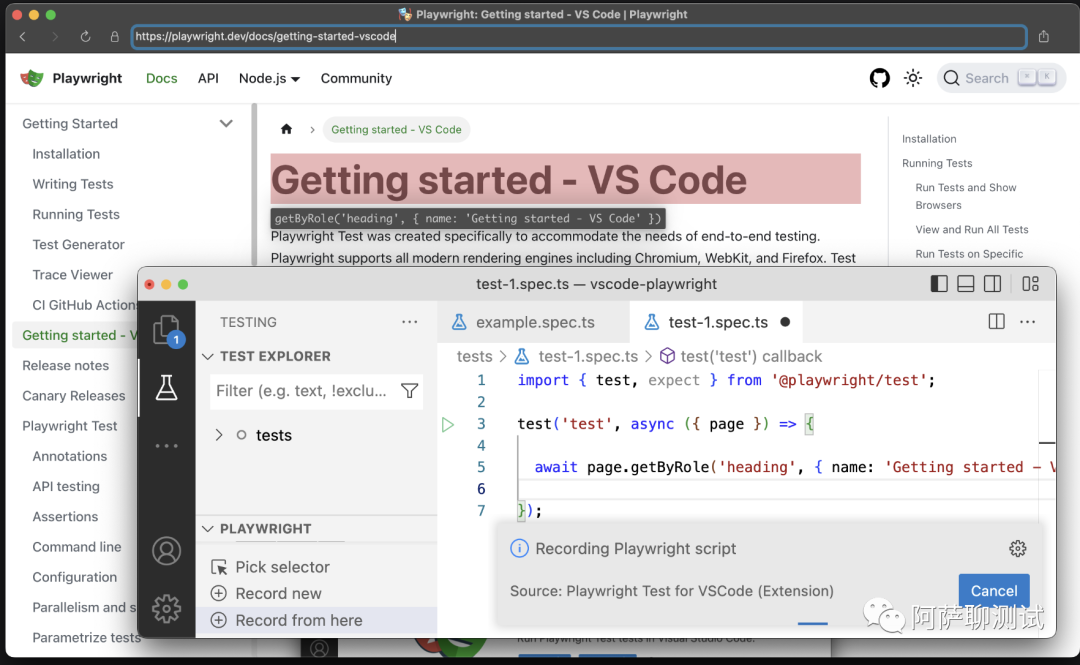Open Writing Tests in docs sidebar
Image resolution: width=1080 pixels, height=665 pixels.
pyautogui.click(x=73, y=184)
